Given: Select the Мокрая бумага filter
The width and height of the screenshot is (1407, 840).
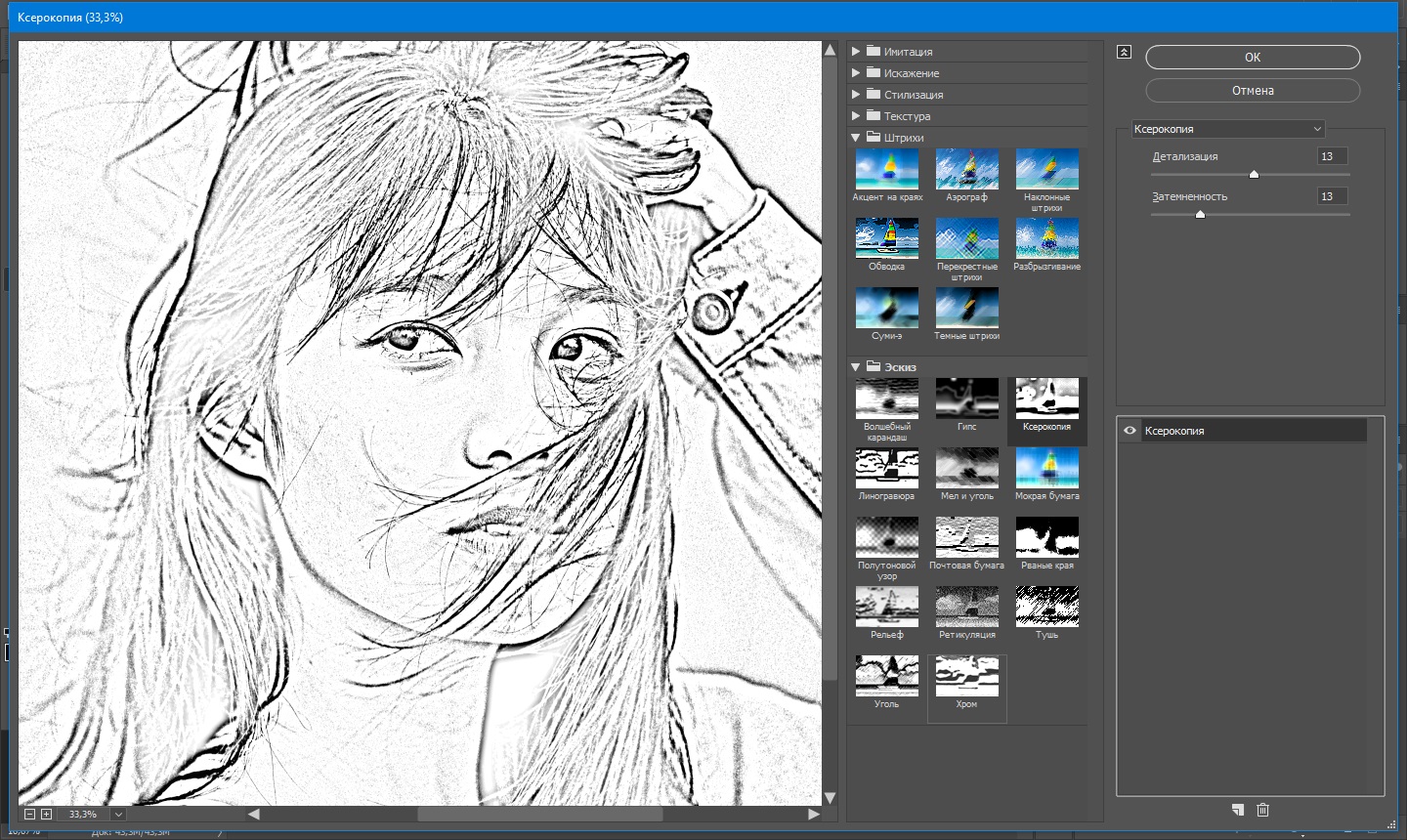Looking at the screenshot, I should coord(1046,468).
